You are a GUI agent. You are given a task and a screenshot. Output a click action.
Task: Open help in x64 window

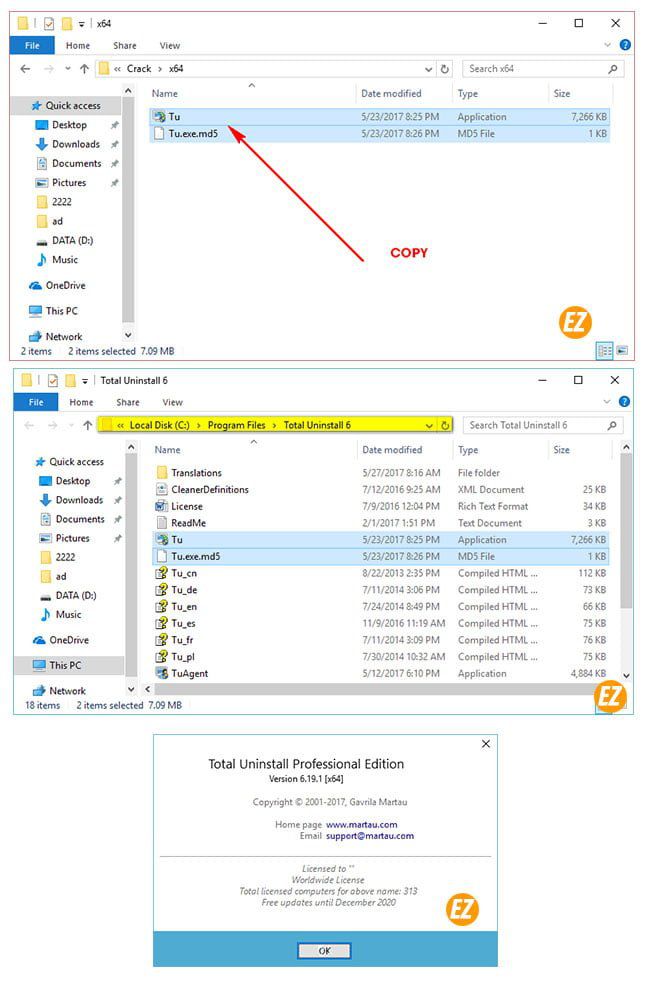click(624, 45)
